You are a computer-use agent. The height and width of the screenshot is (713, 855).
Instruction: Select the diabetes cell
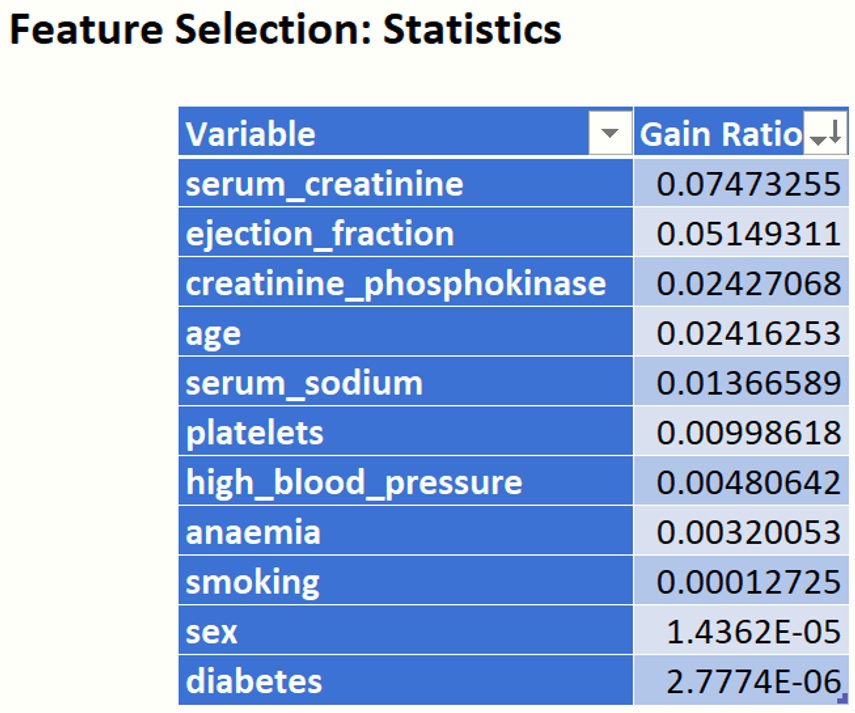click(x=254, y=682)
